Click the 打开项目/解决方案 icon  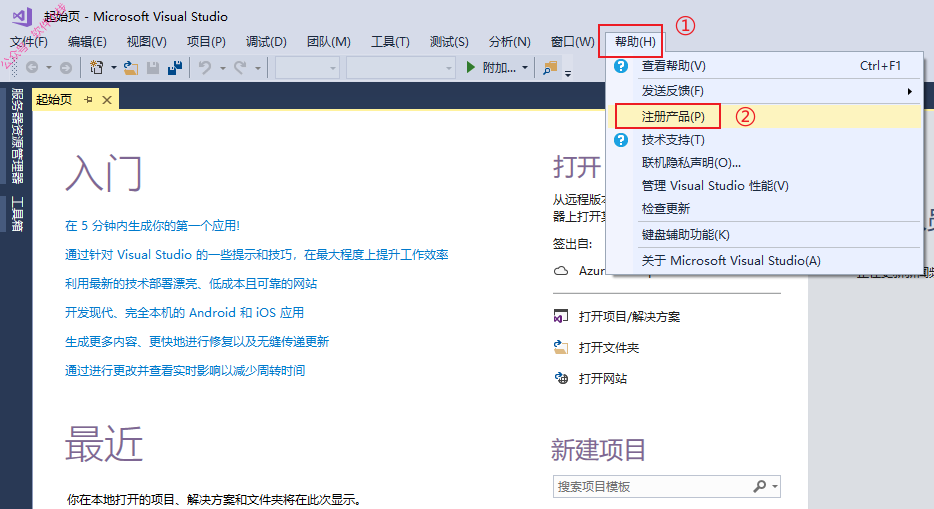coord(561,317)
